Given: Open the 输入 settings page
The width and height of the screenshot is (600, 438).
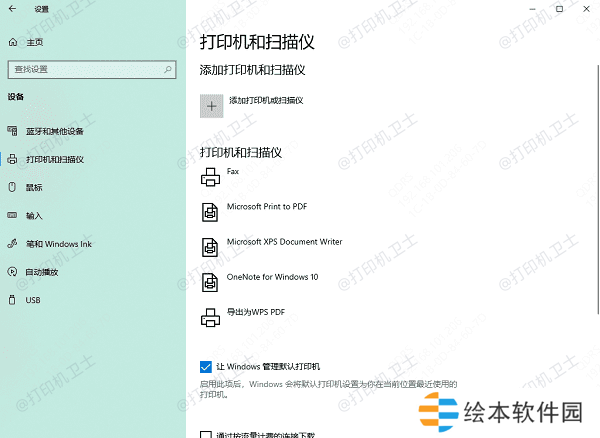Looking at the screenshot, I should pyautogui.click(x=34, y=215).
